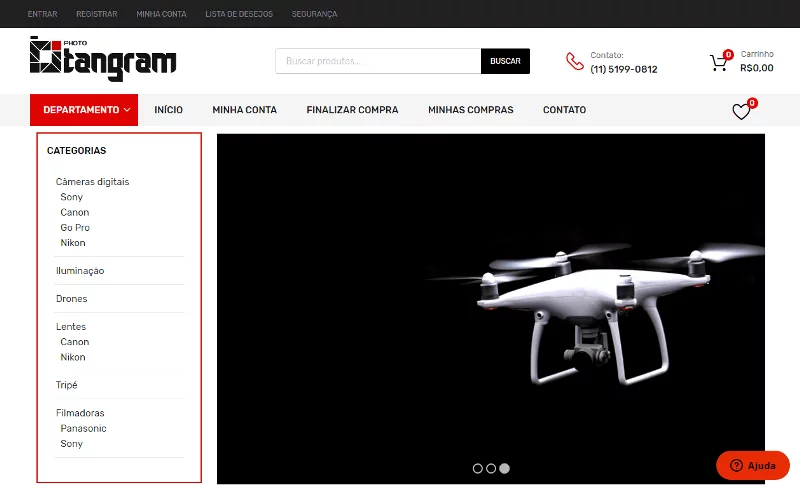Open the Drones category link
This screenshot has width=800, height=488.
click(x=71, y=299)
